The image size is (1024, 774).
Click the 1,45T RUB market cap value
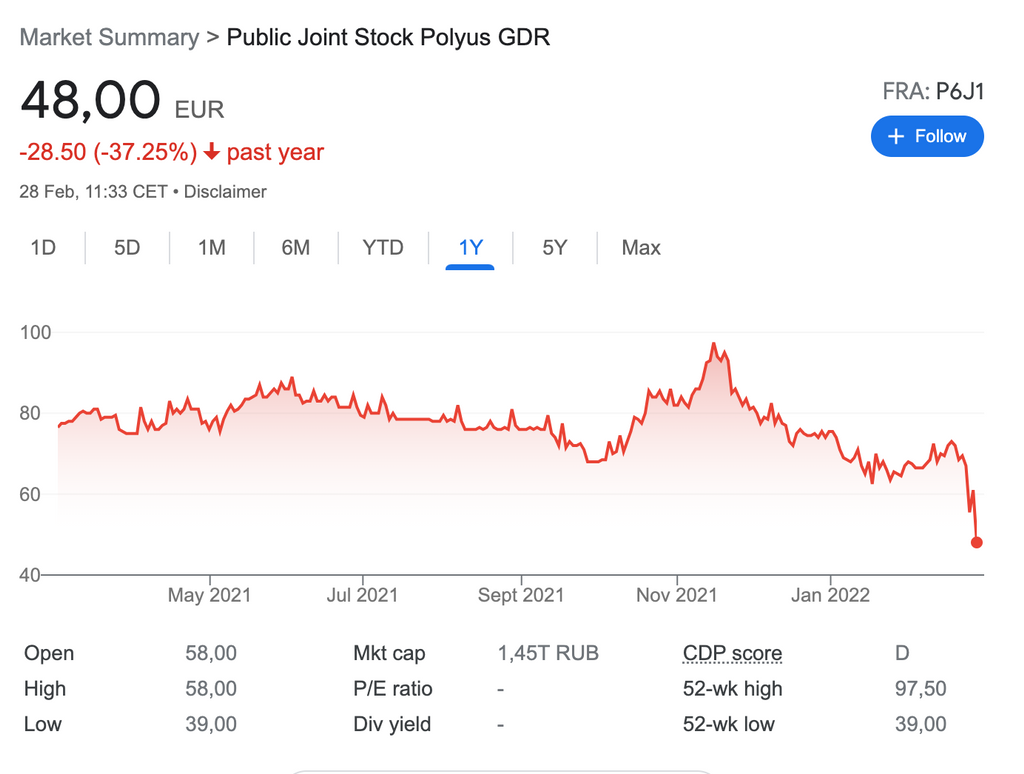pos(548,653)
